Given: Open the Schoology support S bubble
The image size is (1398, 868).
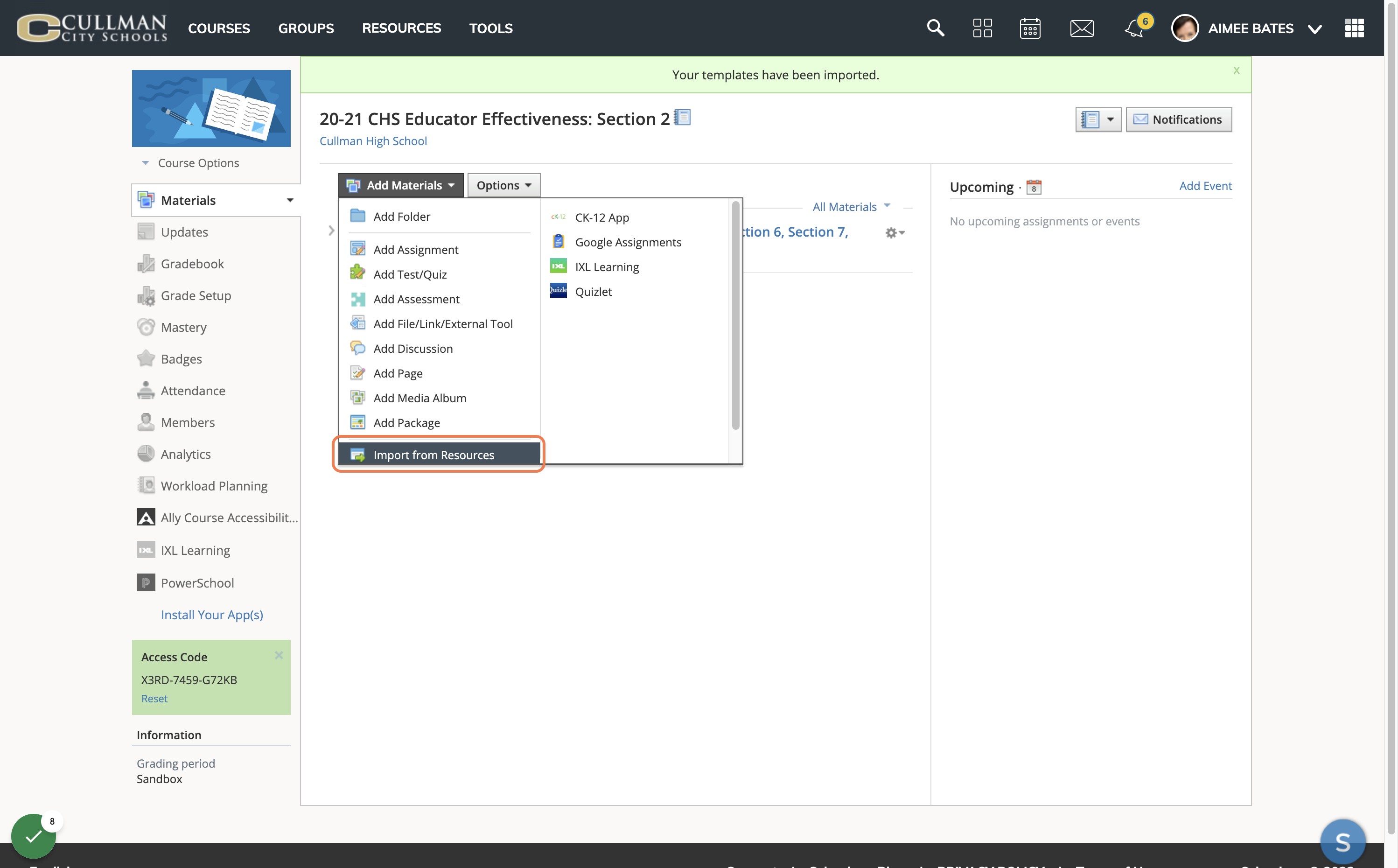Looking at the screenshot, I should (1342, 841).
